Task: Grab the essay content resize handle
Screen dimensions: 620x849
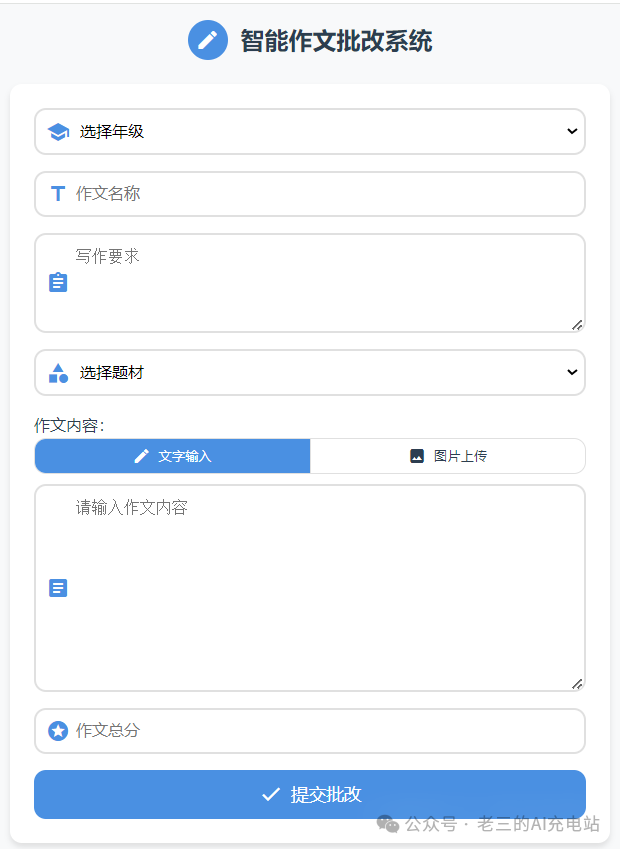Action: [x=577, y=684]
